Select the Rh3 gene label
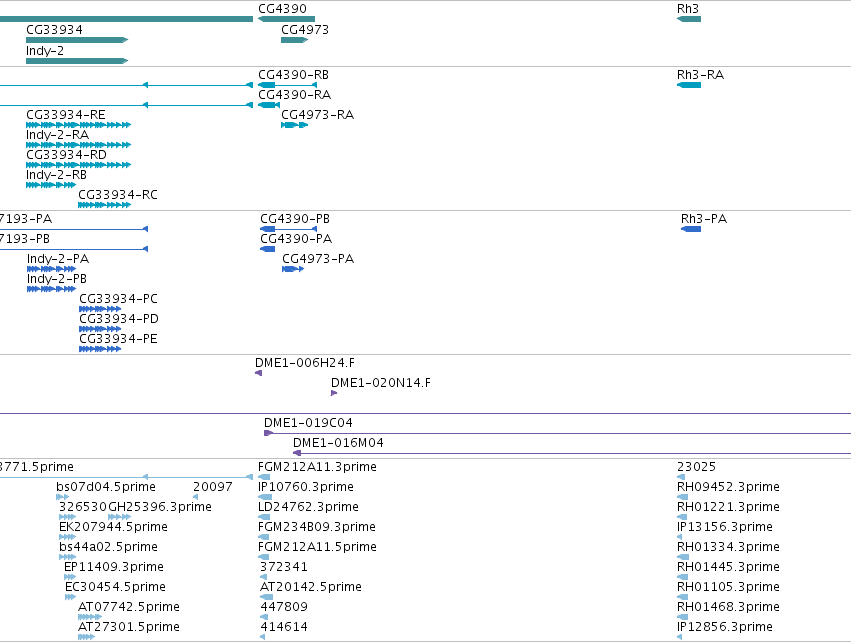Image resolution: width=851 pixels, height=642 pixels. [688, 9]
